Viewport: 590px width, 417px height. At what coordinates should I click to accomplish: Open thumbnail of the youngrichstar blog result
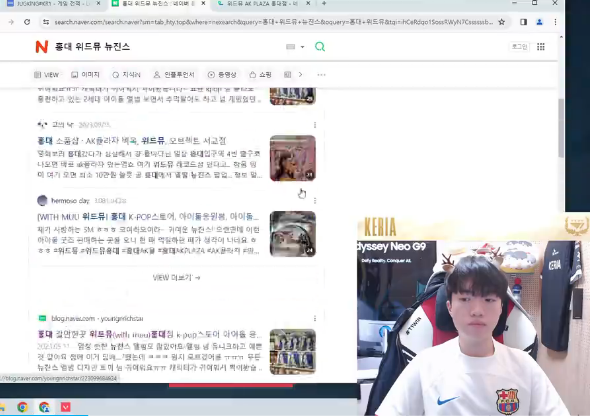(293, 352)
